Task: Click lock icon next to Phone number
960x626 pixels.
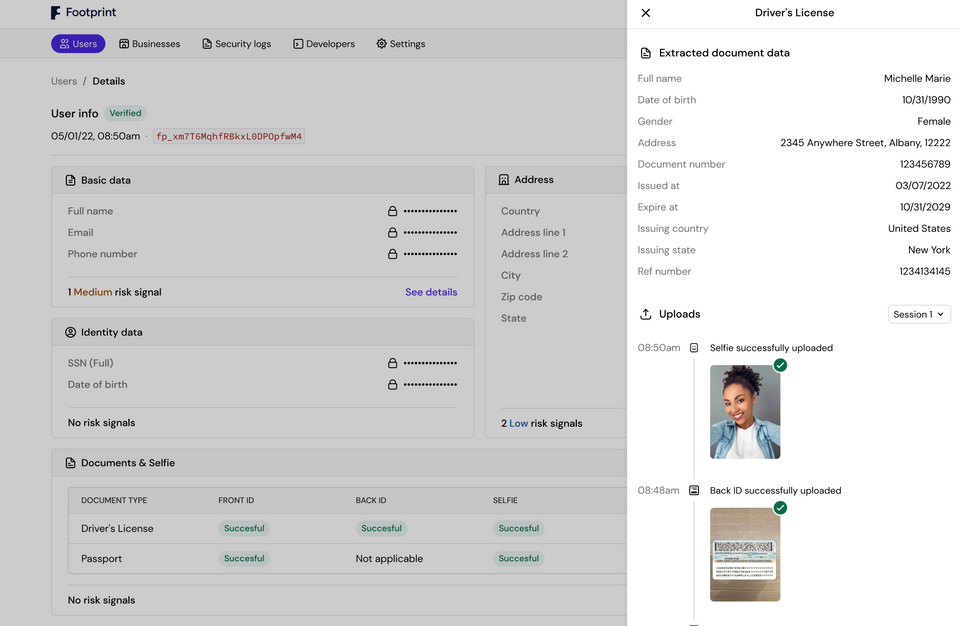Action: 393,254
